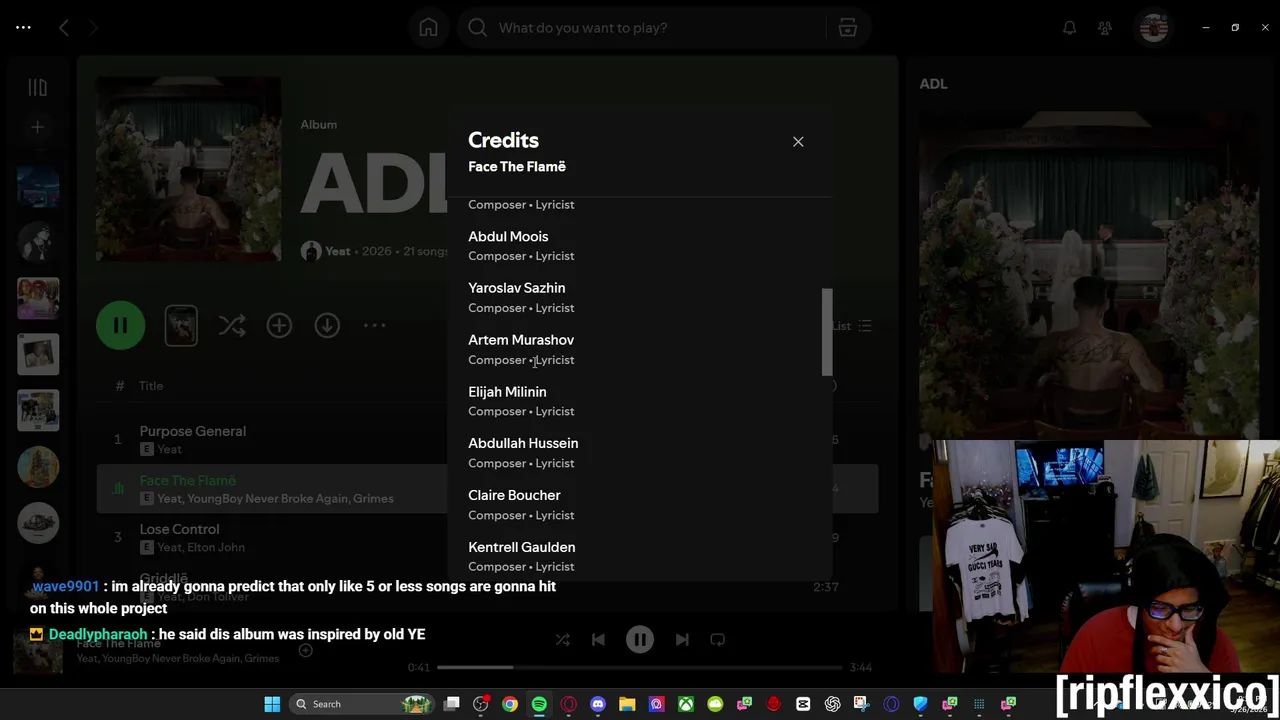Open Task View in the taskbar
Viewport: 1280px width, 720px height.
pos(452,704)
